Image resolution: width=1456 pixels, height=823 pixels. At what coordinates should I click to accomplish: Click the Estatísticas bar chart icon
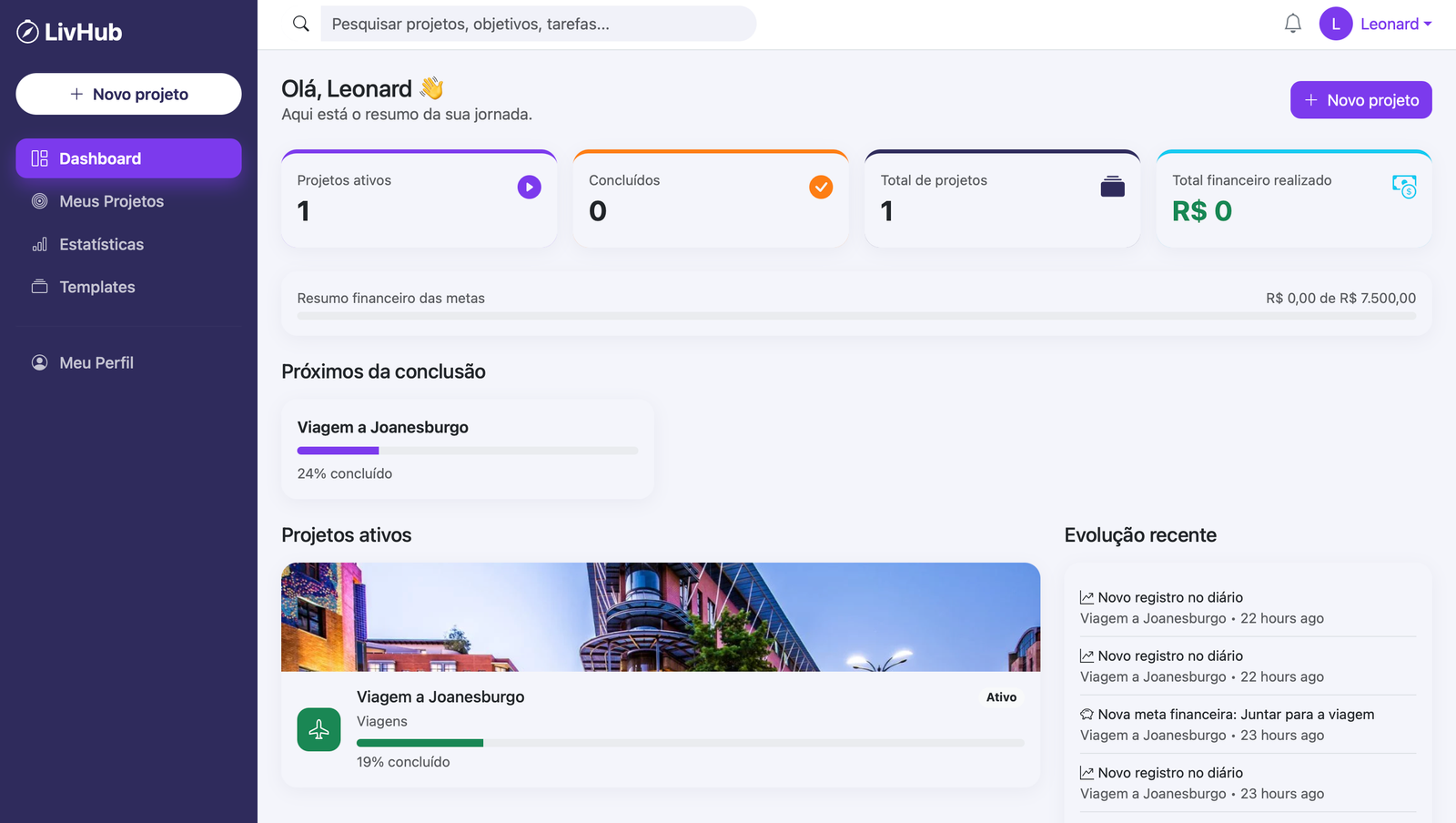39,244
